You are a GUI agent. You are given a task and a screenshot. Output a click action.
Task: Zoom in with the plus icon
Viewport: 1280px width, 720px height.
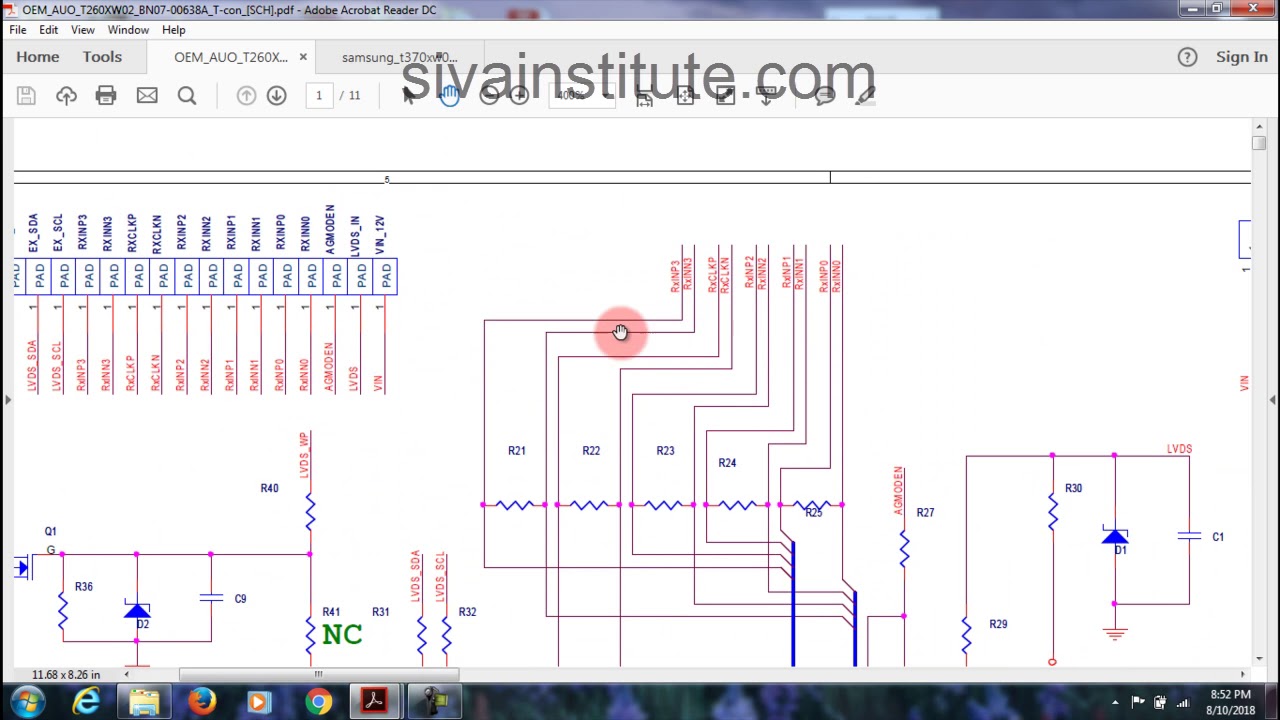pyautogui.click(x=519, y=95)
